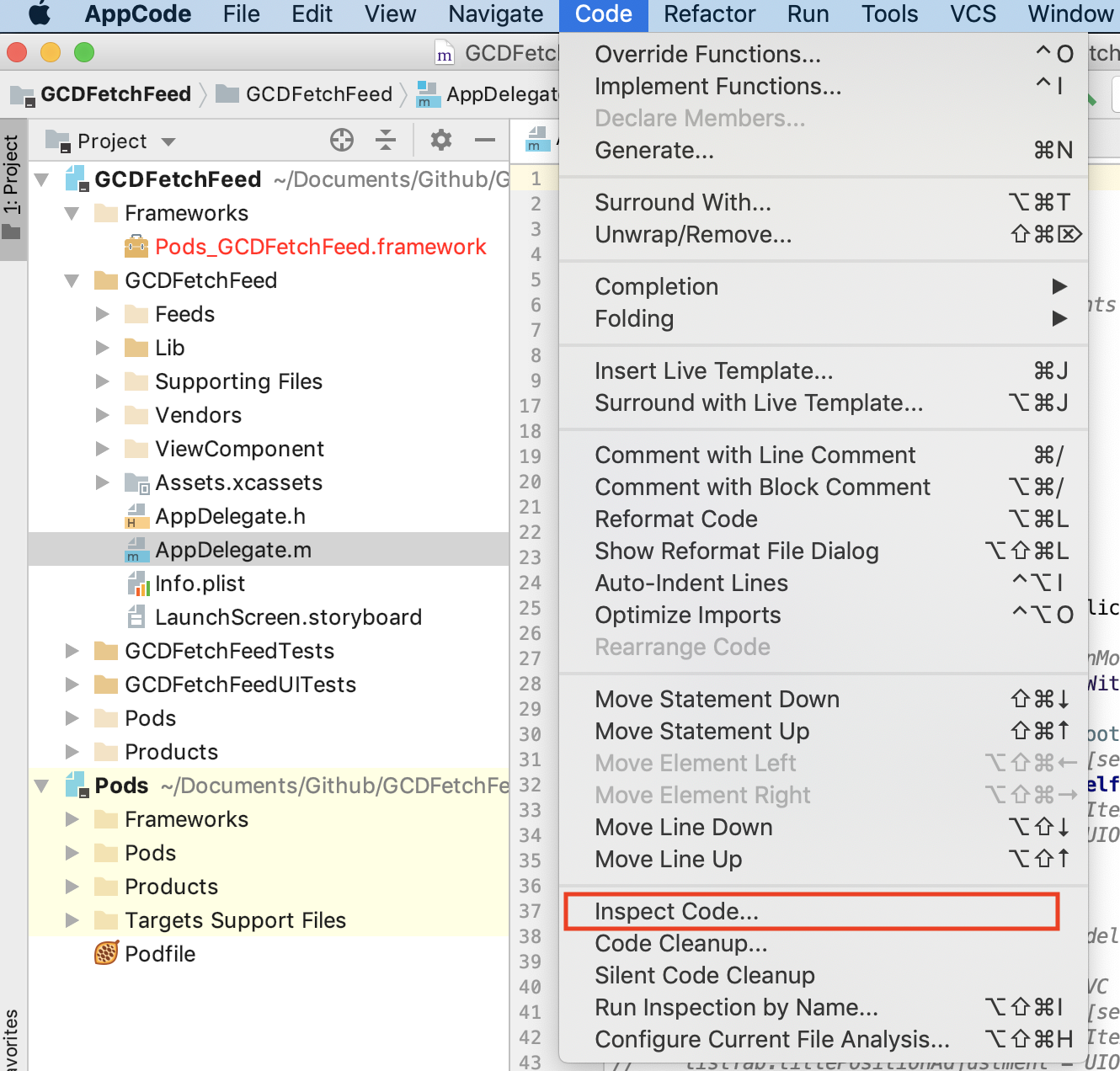Image resolution: width=1120 pixels, height=1071 pixels.
Task: Select the Podfile file icon
Action: [107, 954]
